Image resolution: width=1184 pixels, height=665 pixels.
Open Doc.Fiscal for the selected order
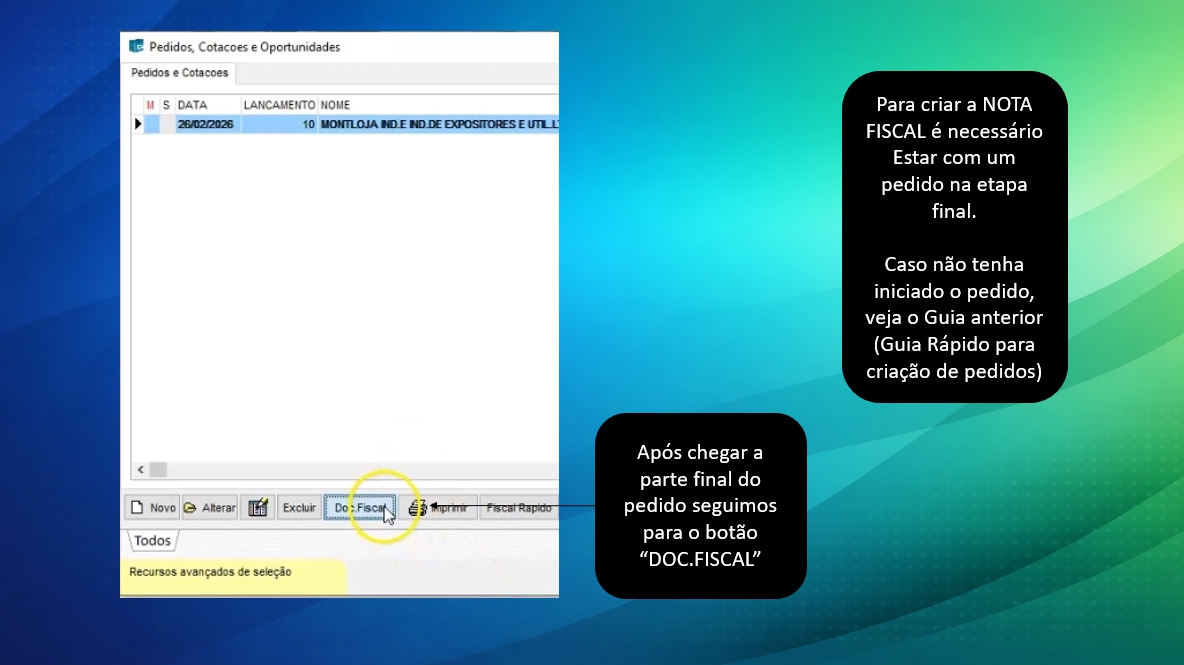pos(359,508)
